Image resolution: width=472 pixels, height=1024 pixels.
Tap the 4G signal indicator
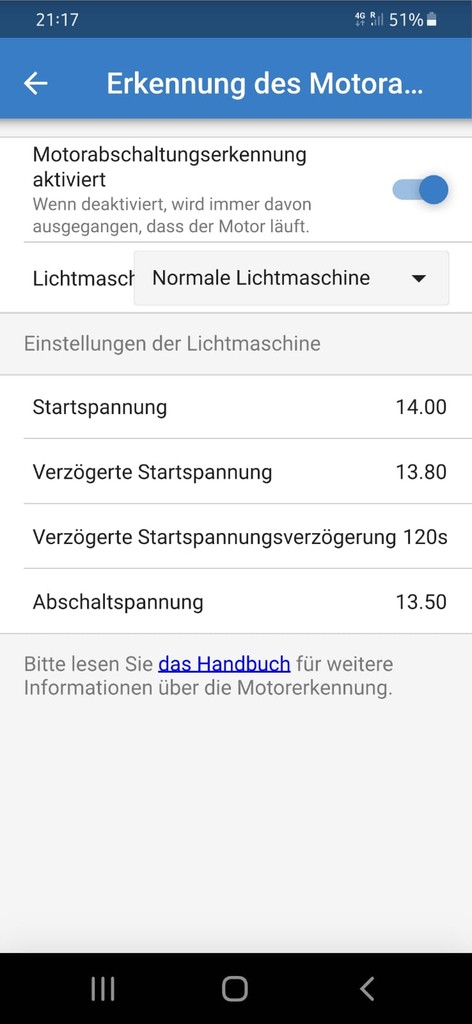[x=360, y=20]
